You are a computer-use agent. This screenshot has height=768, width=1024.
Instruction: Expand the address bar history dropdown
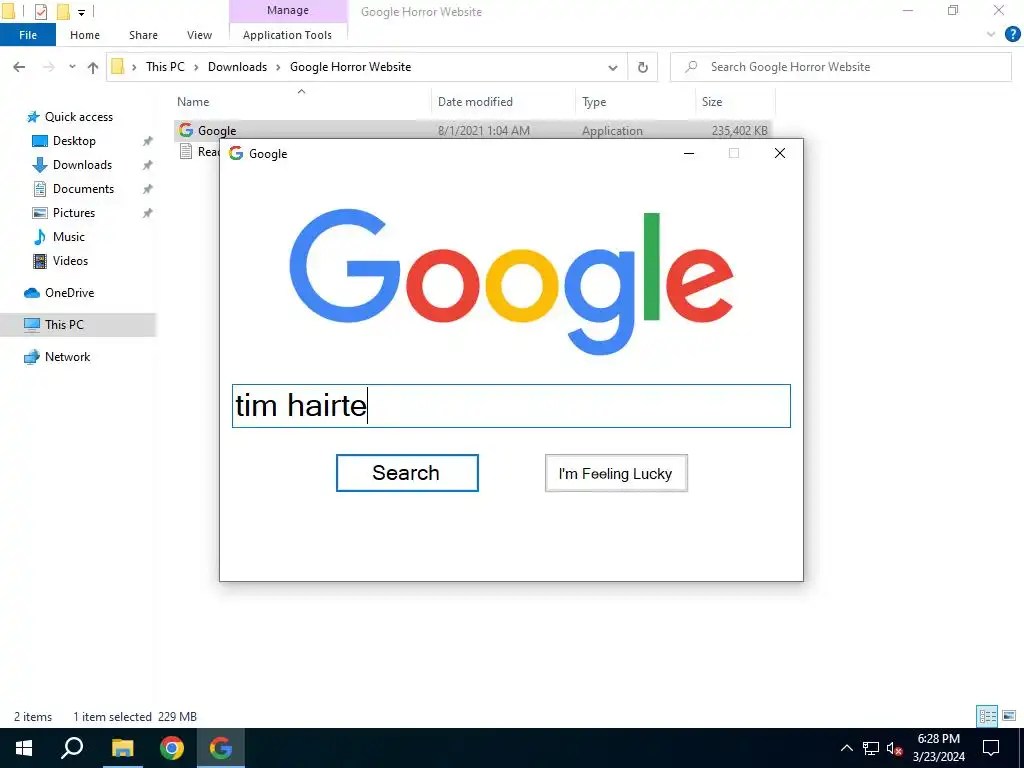point(613,67)
